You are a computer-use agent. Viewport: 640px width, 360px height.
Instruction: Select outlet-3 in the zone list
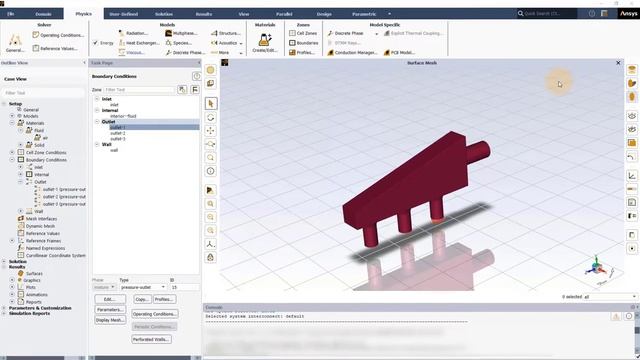[x=118, y=139]
